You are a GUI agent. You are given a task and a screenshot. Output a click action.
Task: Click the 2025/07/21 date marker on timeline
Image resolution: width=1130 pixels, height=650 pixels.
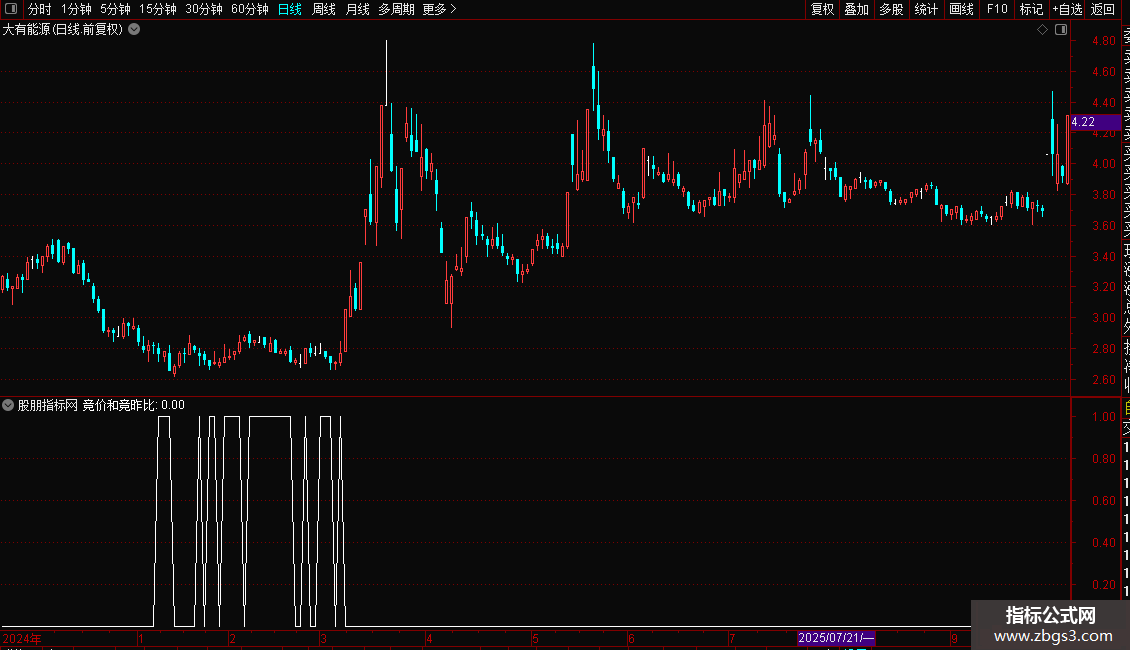click(836, 638)
